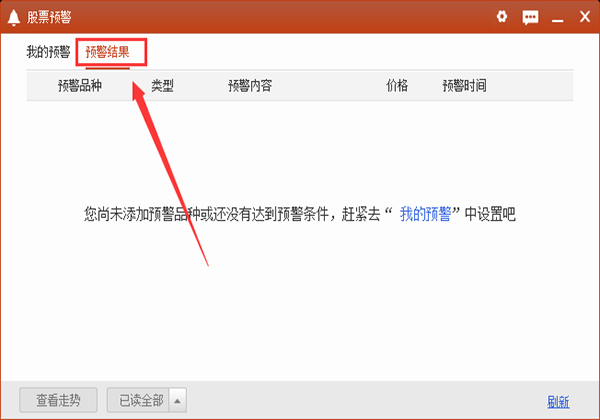Select the 预警结果 tab

[108, 52]
